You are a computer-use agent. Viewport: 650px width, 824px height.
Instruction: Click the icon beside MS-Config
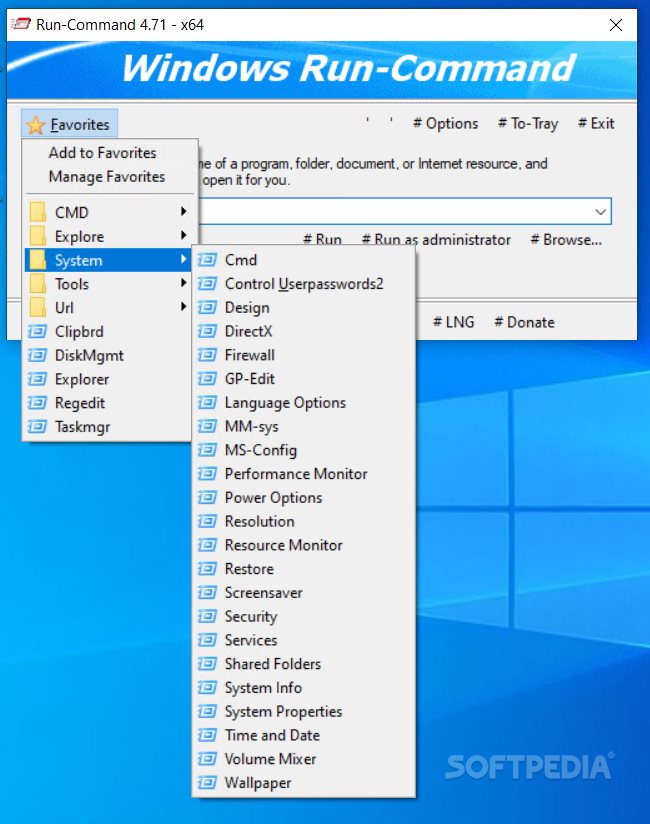tap(207, 450)
